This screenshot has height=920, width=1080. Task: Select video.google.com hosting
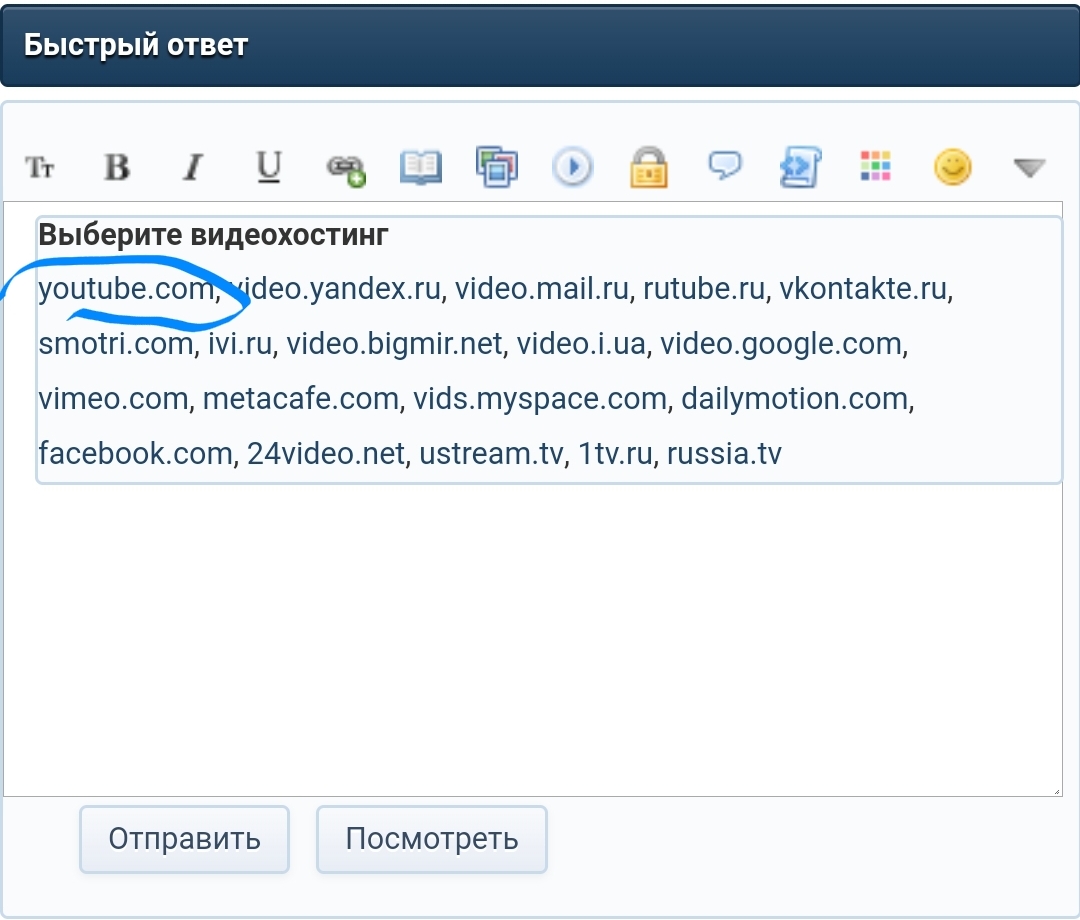point(781,344)
